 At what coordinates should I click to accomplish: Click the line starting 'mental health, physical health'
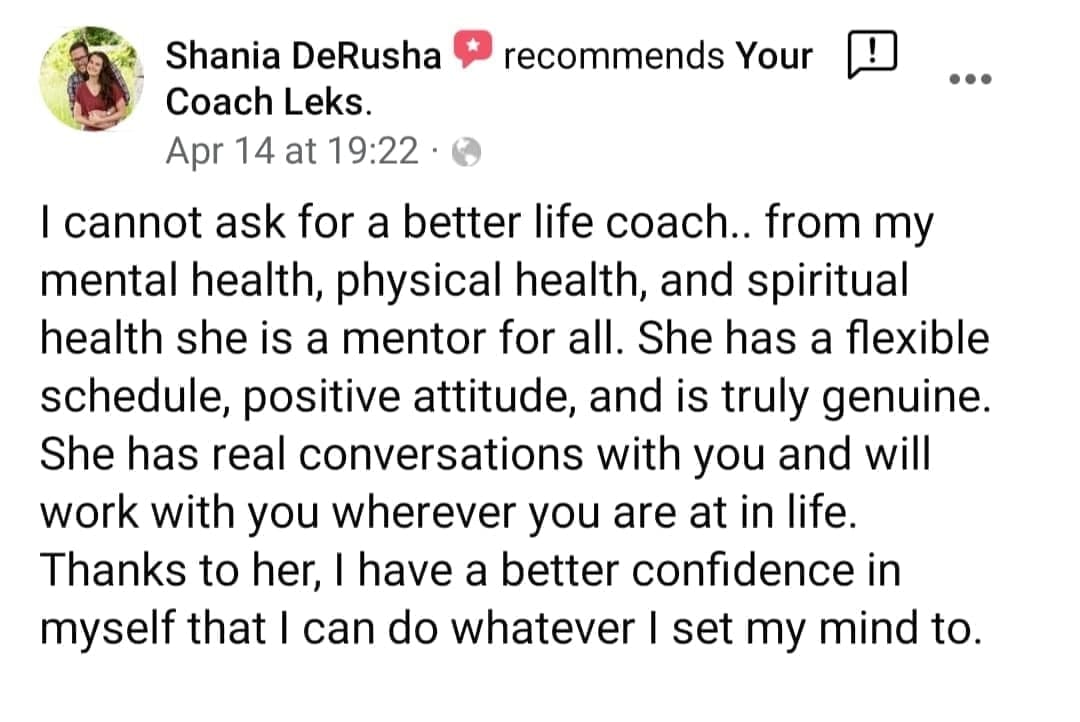474,282
